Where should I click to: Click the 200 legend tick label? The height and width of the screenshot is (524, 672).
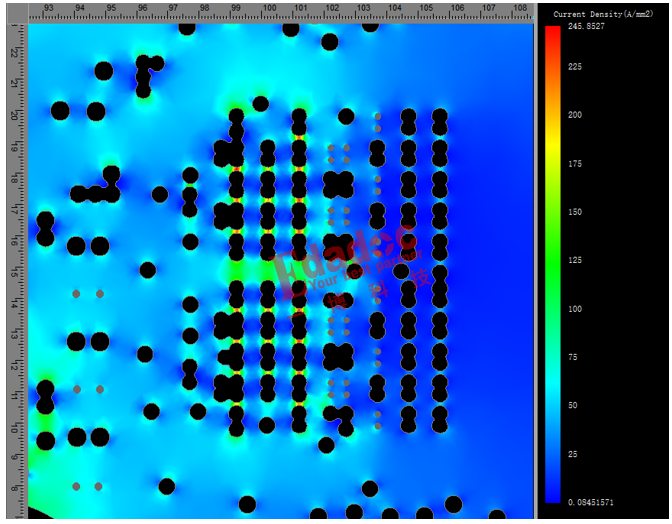coord(574,115)
